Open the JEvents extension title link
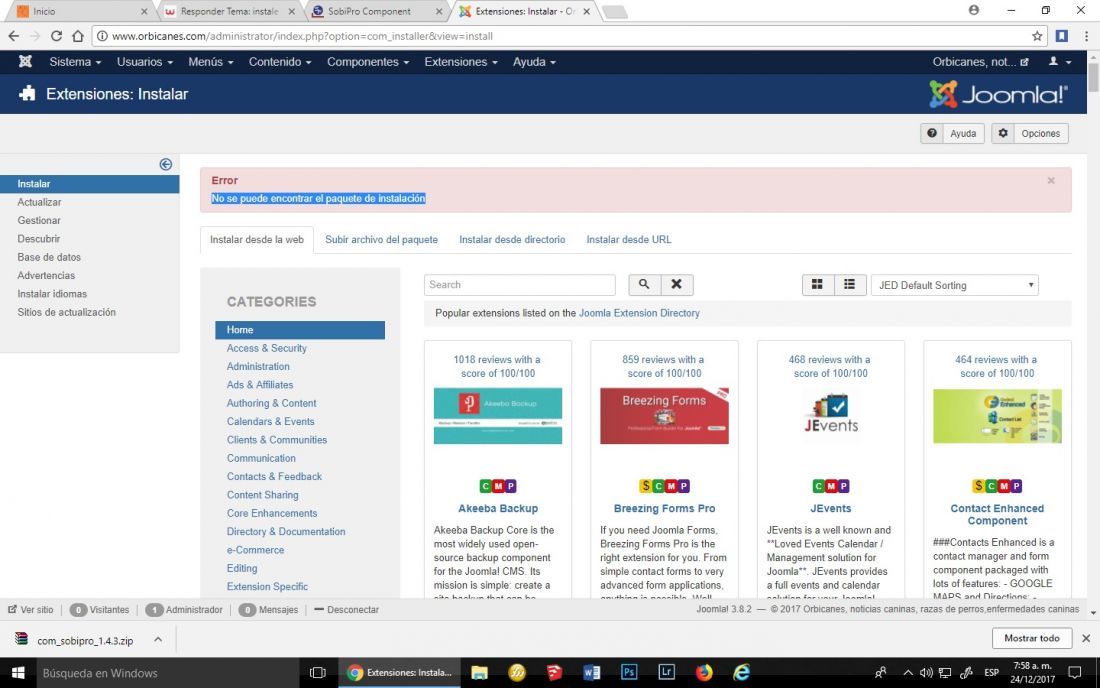The height and width of the screenshot is (688, 1100). pos(831,508)
